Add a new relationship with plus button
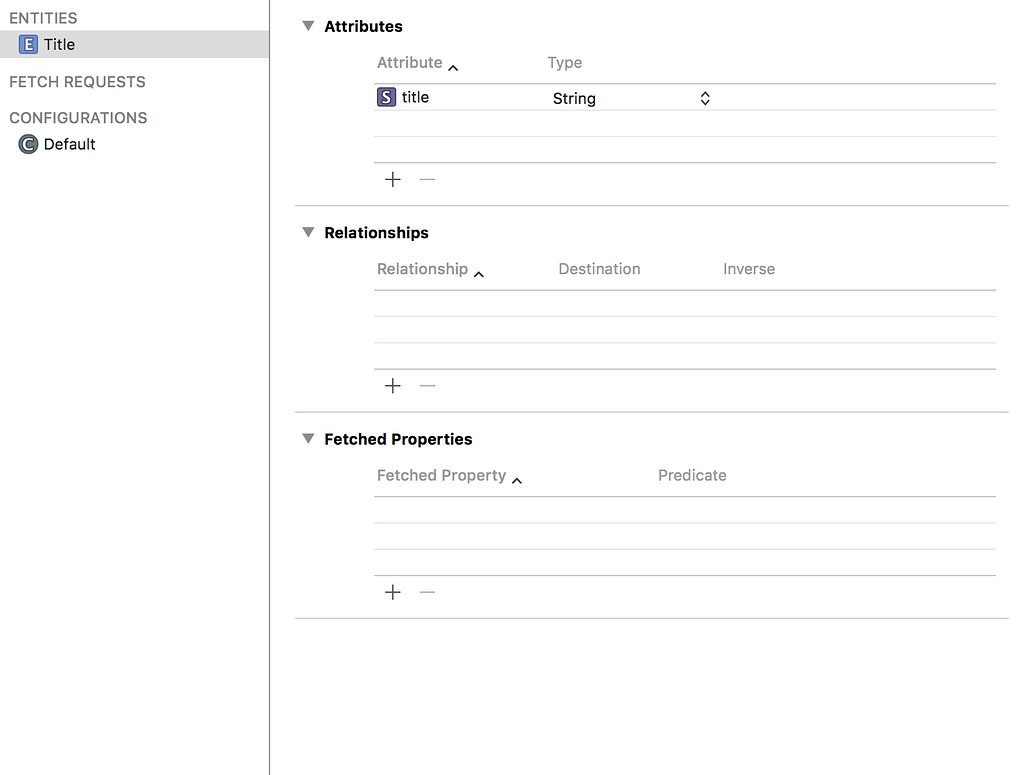Screen dimensions: 1024x775 point(392,386)
